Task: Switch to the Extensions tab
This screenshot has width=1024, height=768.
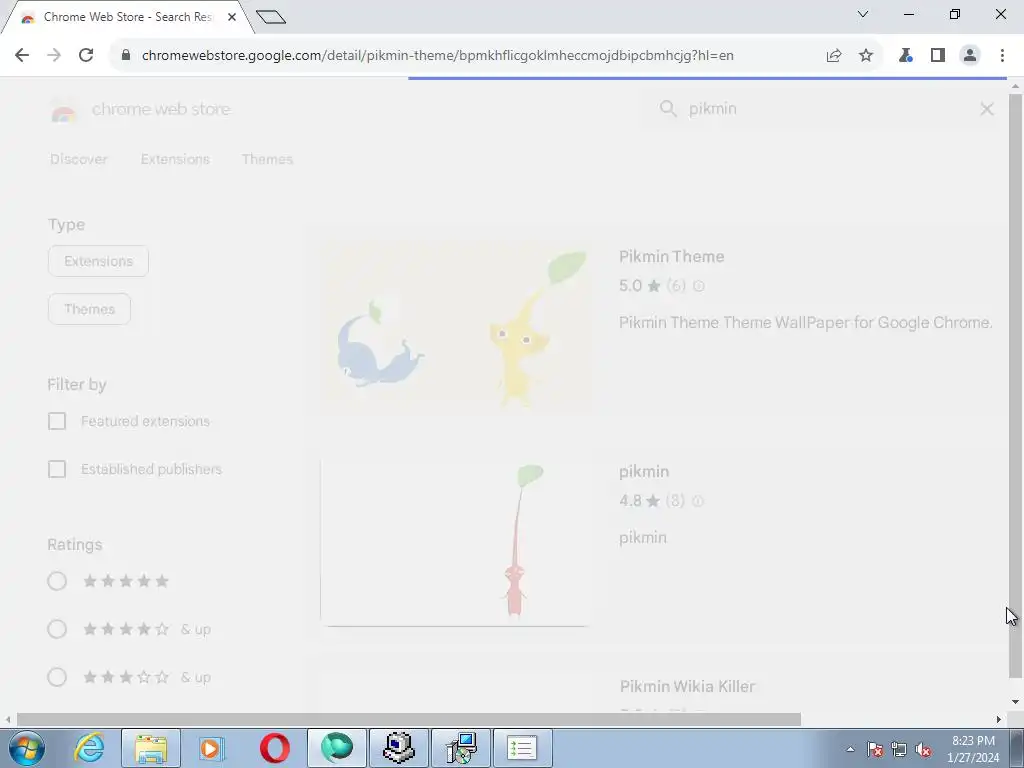Action: coord(175,159)
